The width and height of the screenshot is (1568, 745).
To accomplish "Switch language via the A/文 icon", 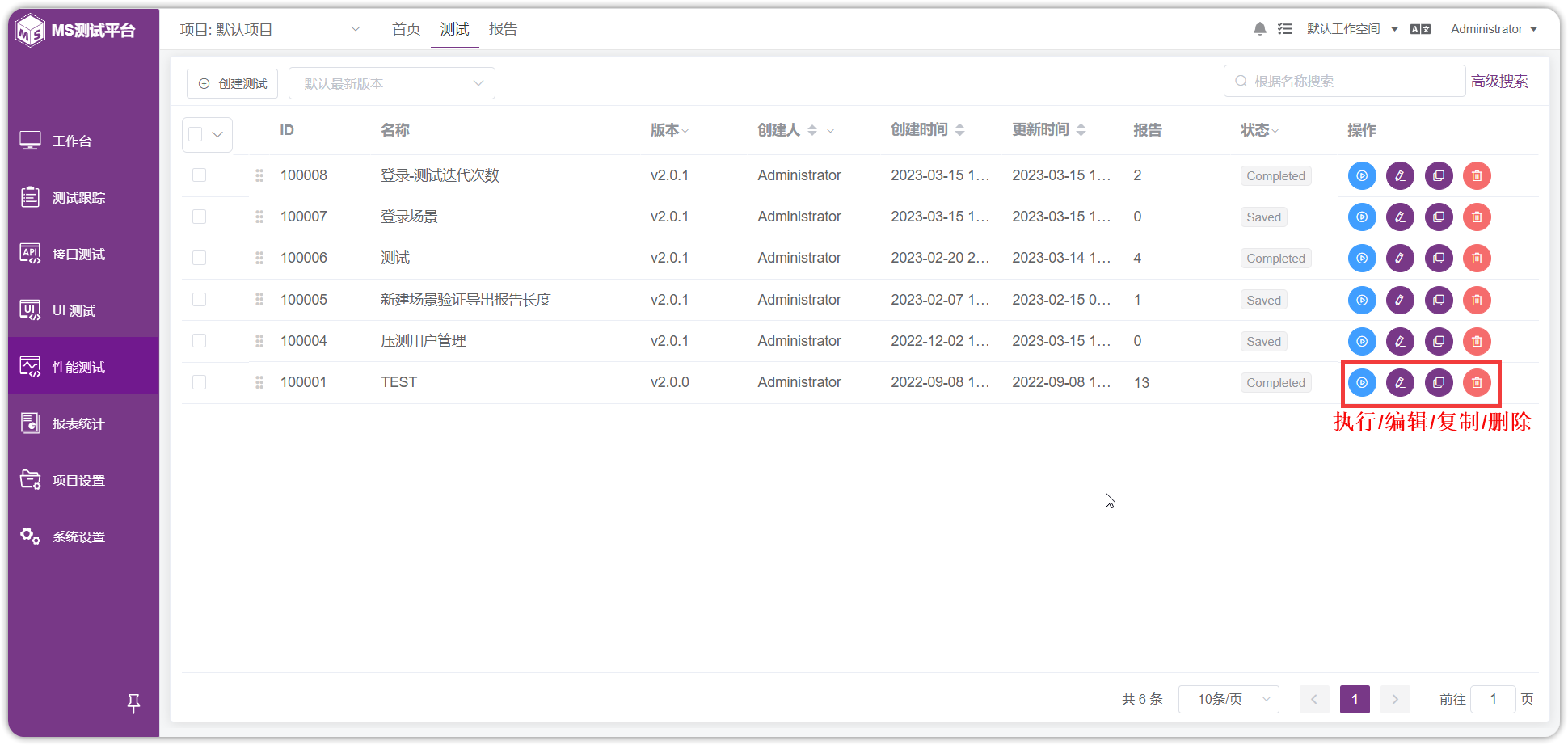I will click(1420, 29).
